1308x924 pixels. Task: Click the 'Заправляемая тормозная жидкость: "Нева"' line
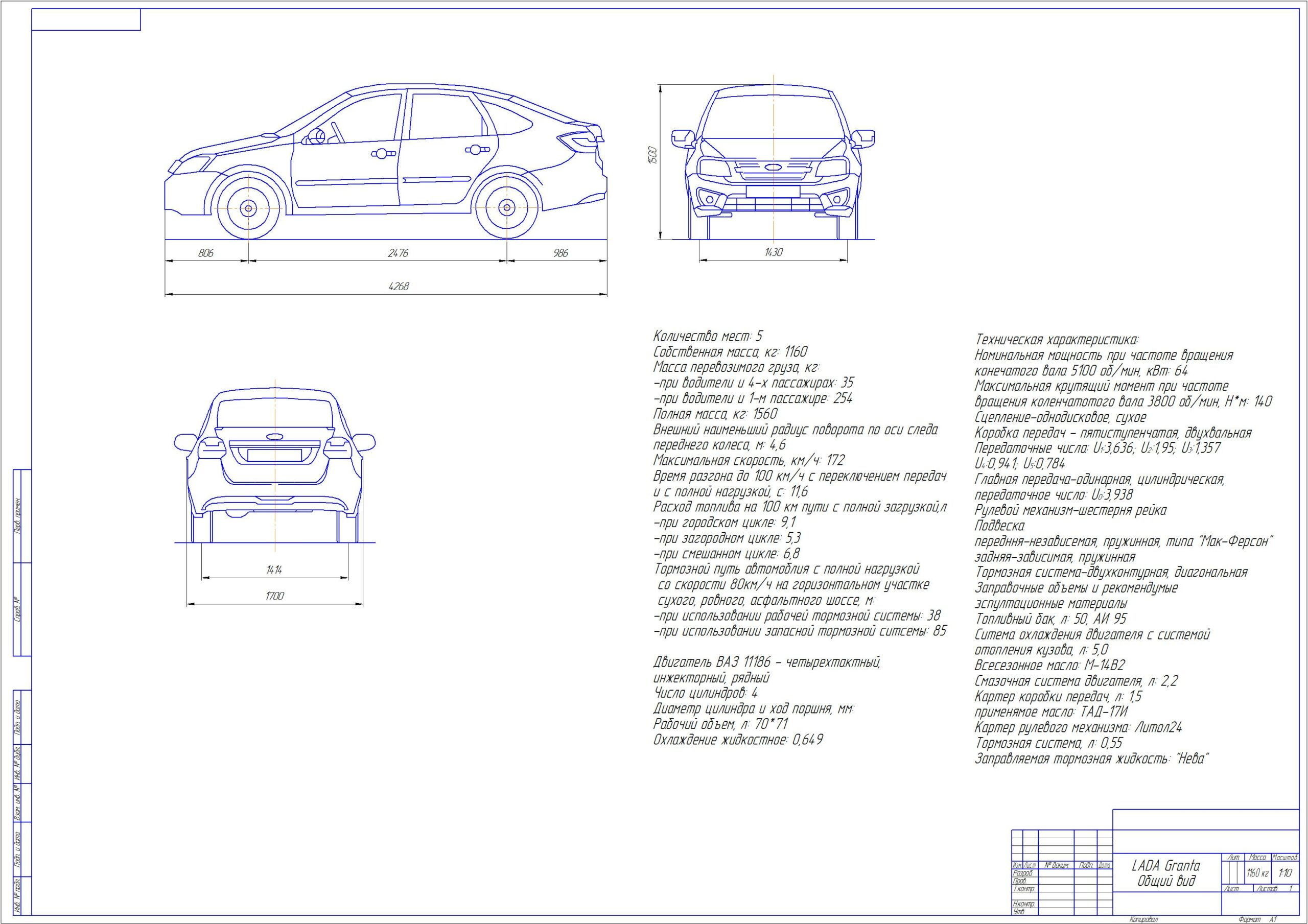click(1092, 759)
